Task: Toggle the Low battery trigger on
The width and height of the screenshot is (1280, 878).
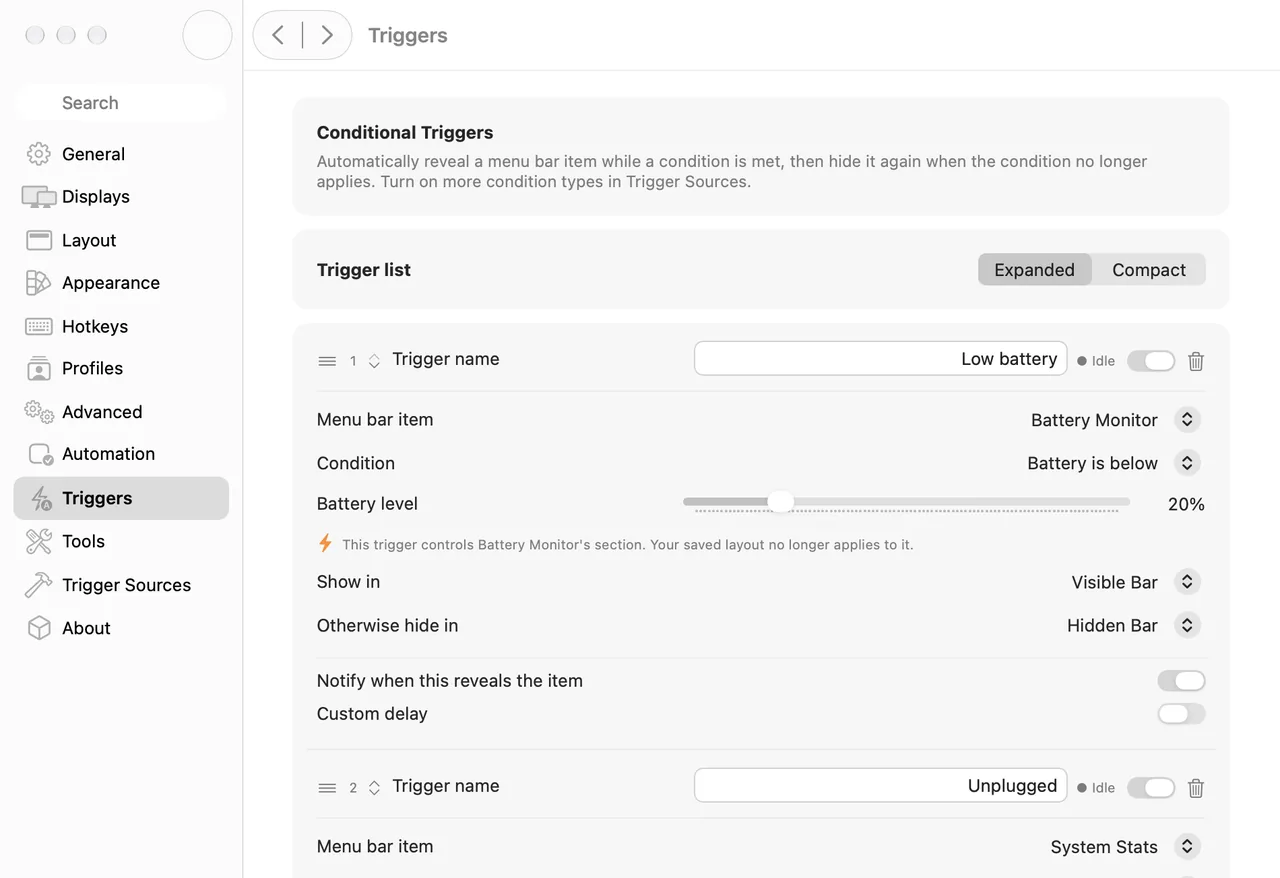Action: click(1151, 361)
